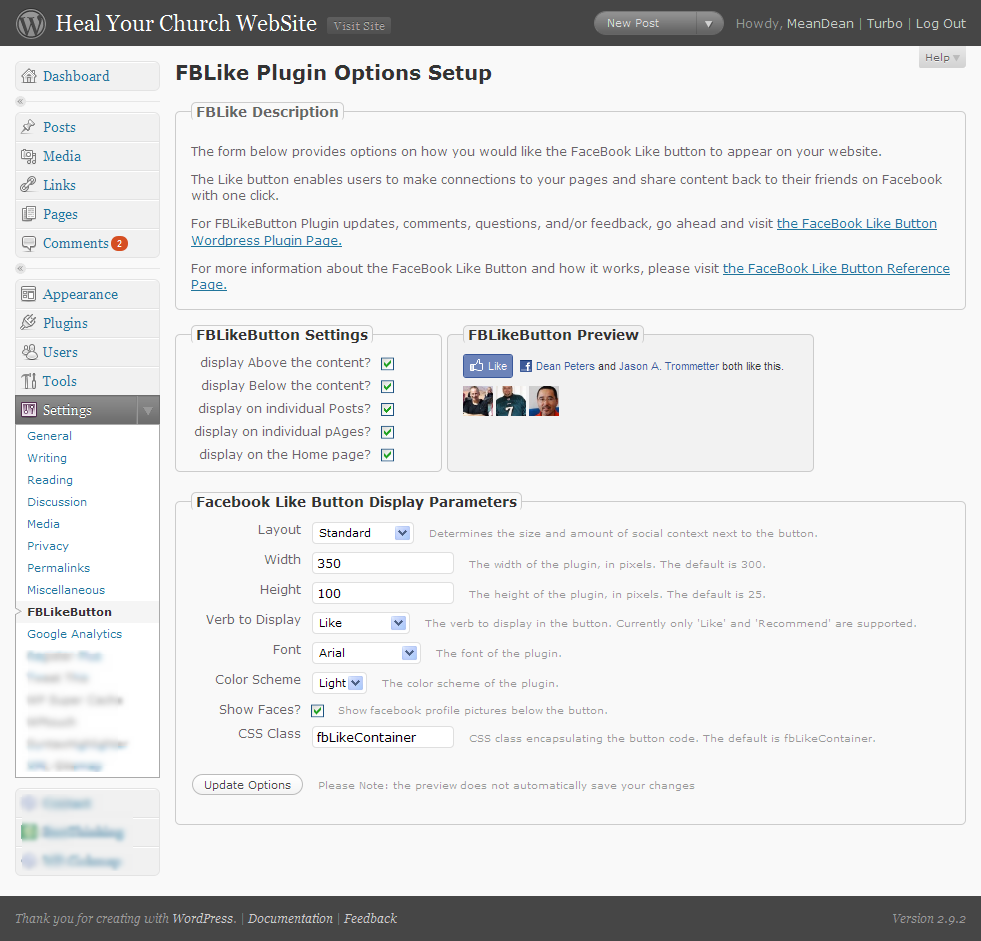Click the Update Options button
The image size is (981, 941).
click(247, 785)
